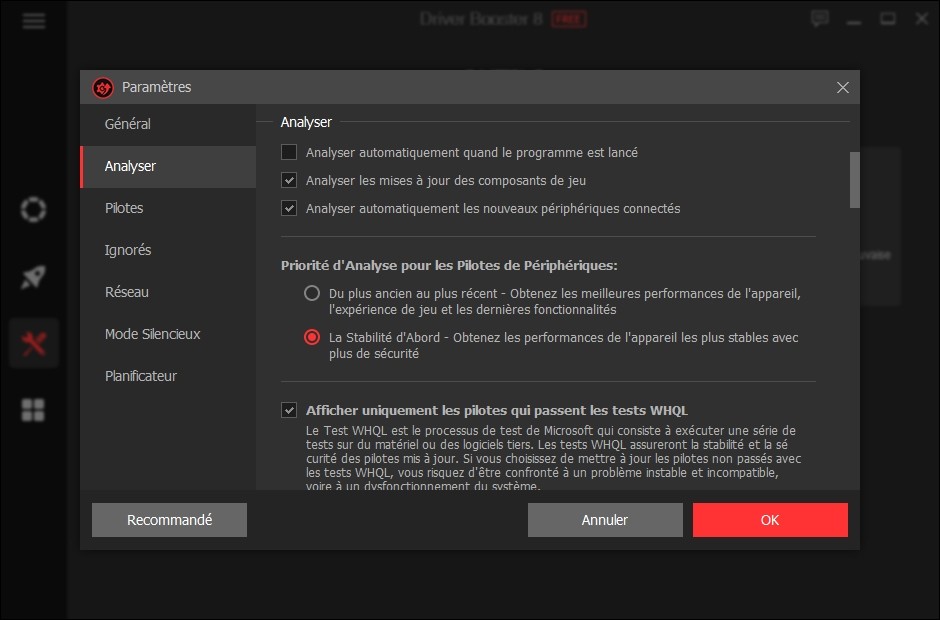
Task: Click the settings panel vertical scrollbar thumb
Action: (x=855, y=180)
